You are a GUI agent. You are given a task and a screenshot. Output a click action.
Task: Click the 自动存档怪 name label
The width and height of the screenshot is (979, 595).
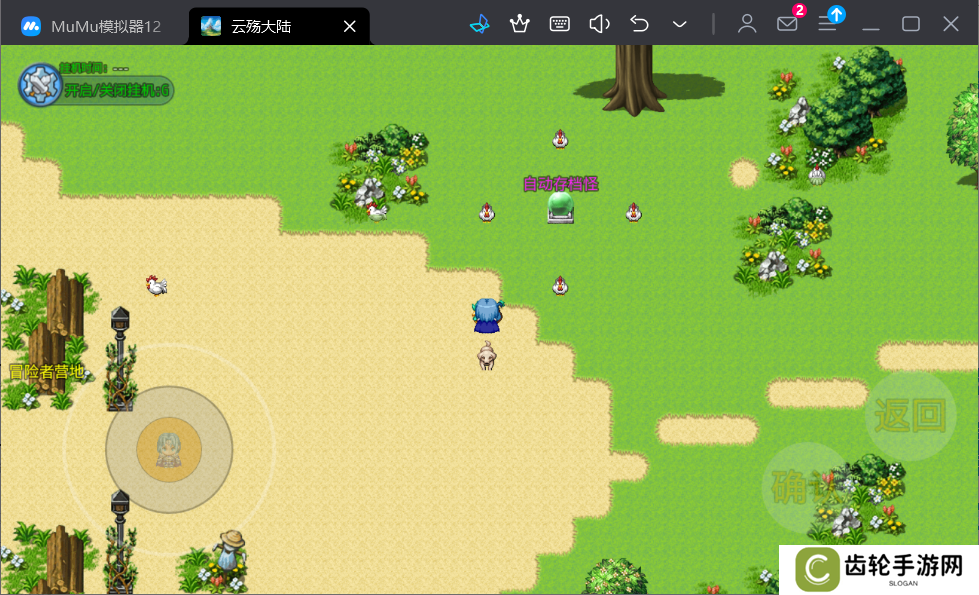[561, 184]
